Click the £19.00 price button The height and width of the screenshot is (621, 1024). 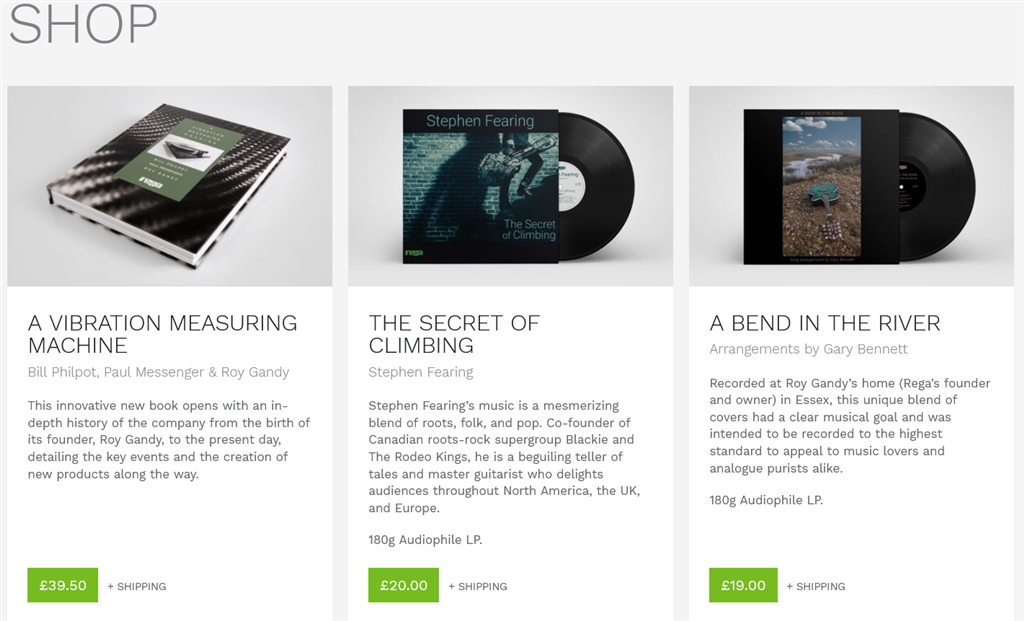pyautogui.click(x=743, y=585)
